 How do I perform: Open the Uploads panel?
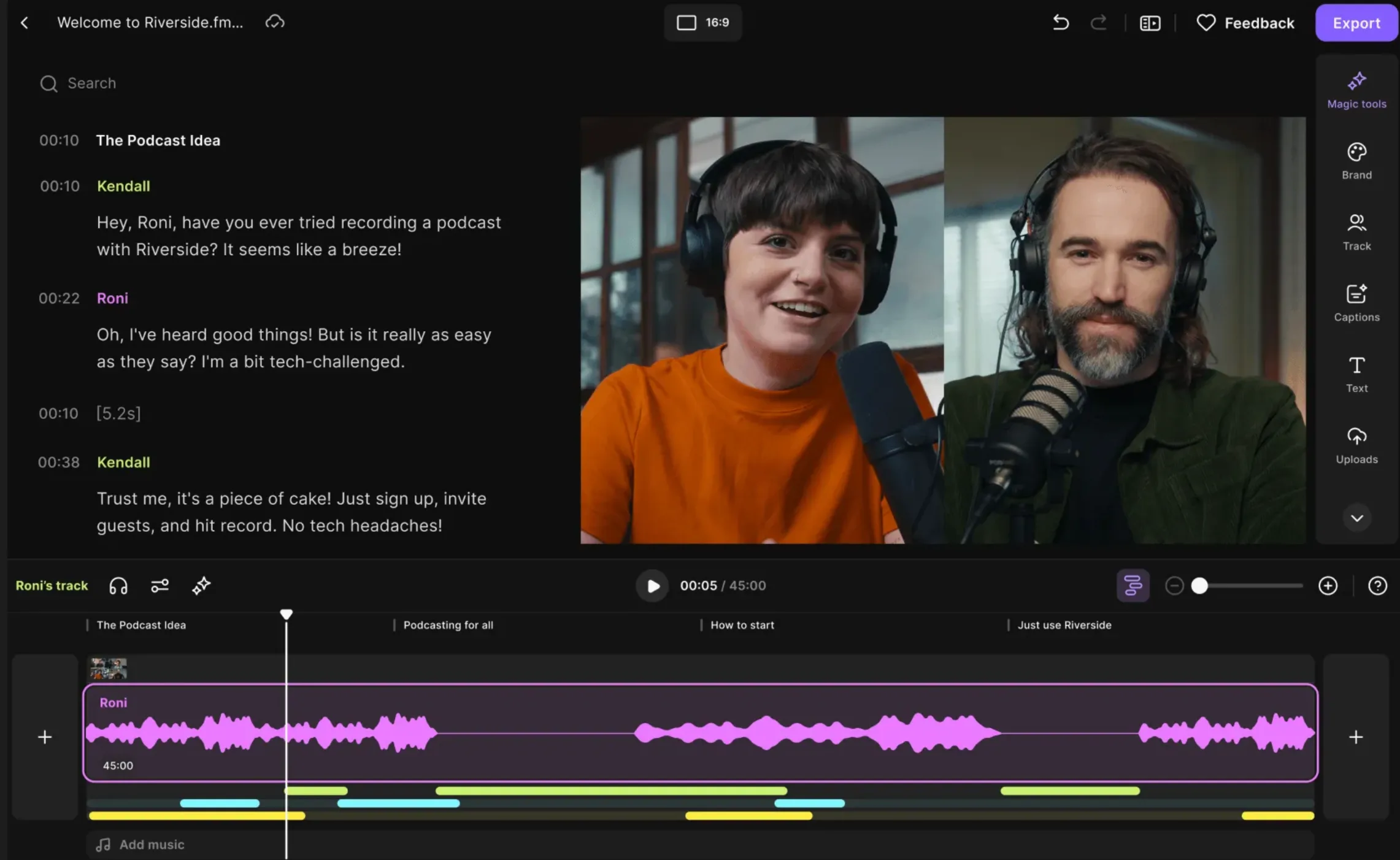[1356, 445]
